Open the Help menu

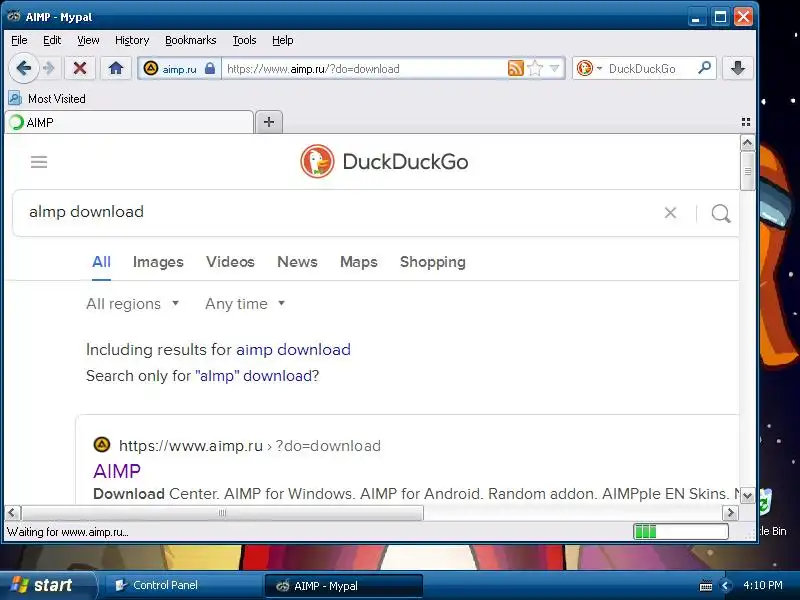(x=283, y=40)
